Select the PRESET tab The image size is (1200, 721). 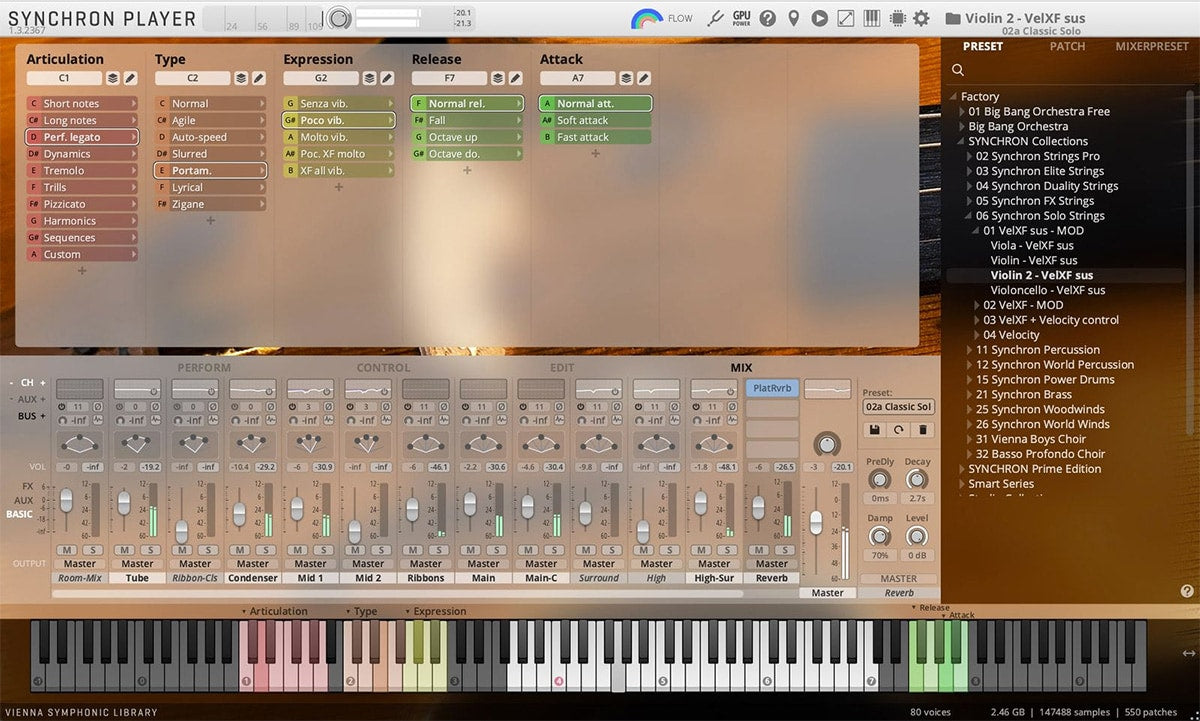pos(983,46)
